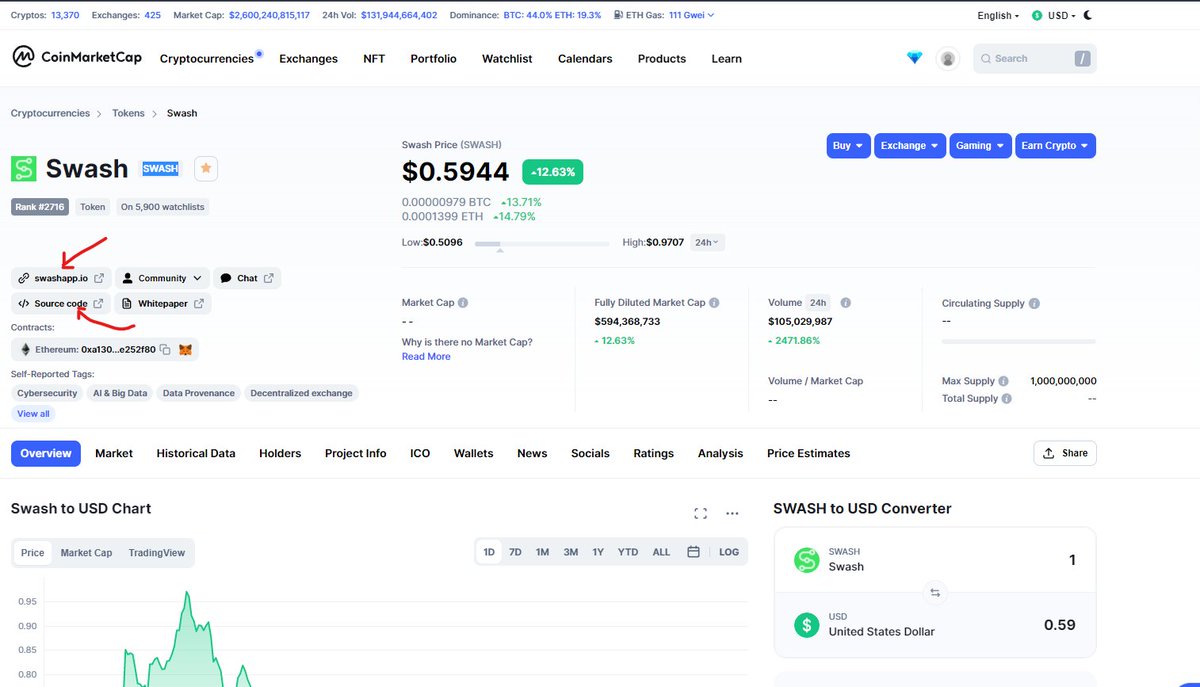The image size is (1200, 687).
Task: Expand chart to fullscreen icon
Action: pyautogui.click(x=700, y=513)
